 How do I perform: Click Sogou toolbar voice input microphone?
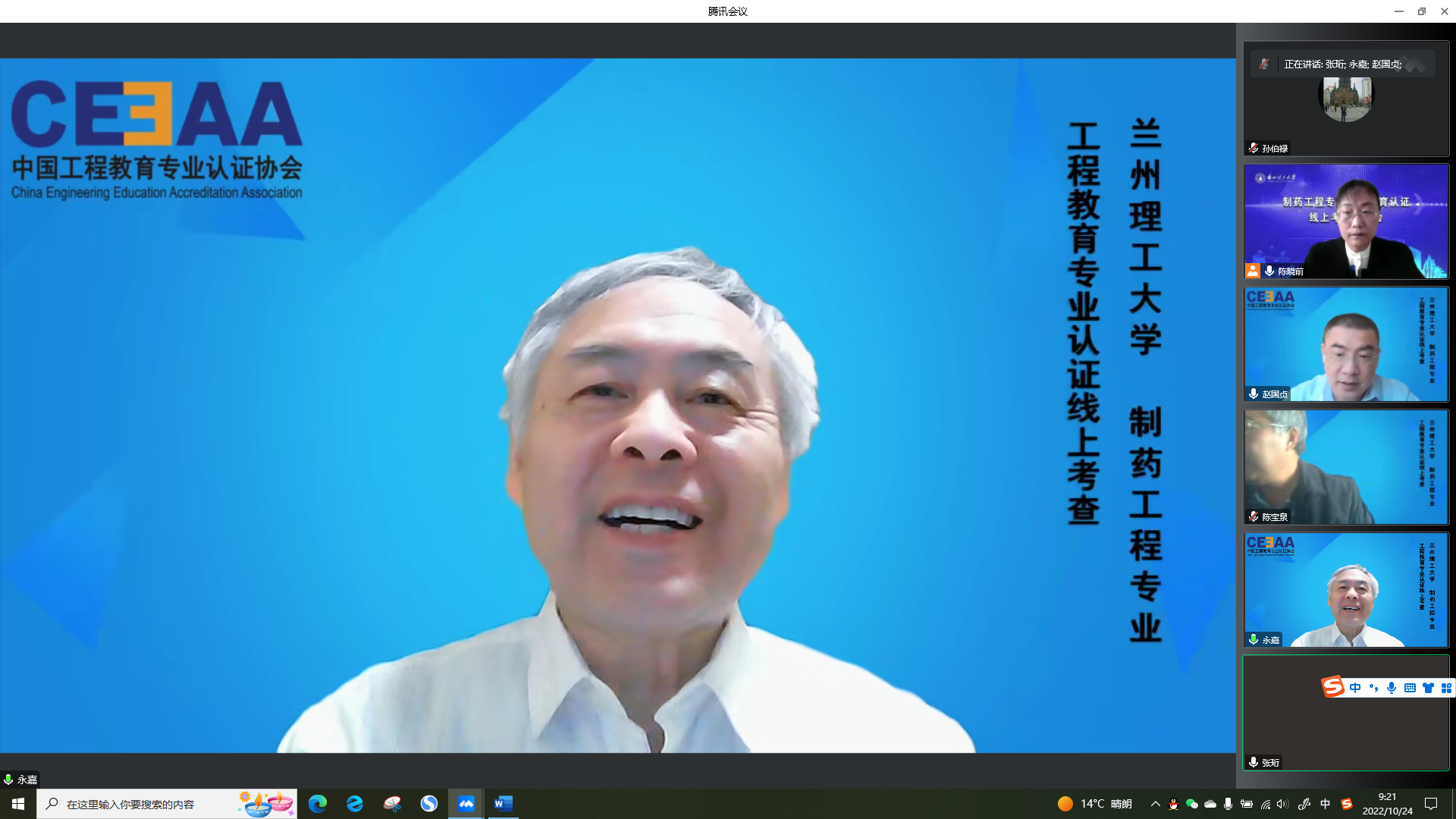click(x=1392, y=688)
